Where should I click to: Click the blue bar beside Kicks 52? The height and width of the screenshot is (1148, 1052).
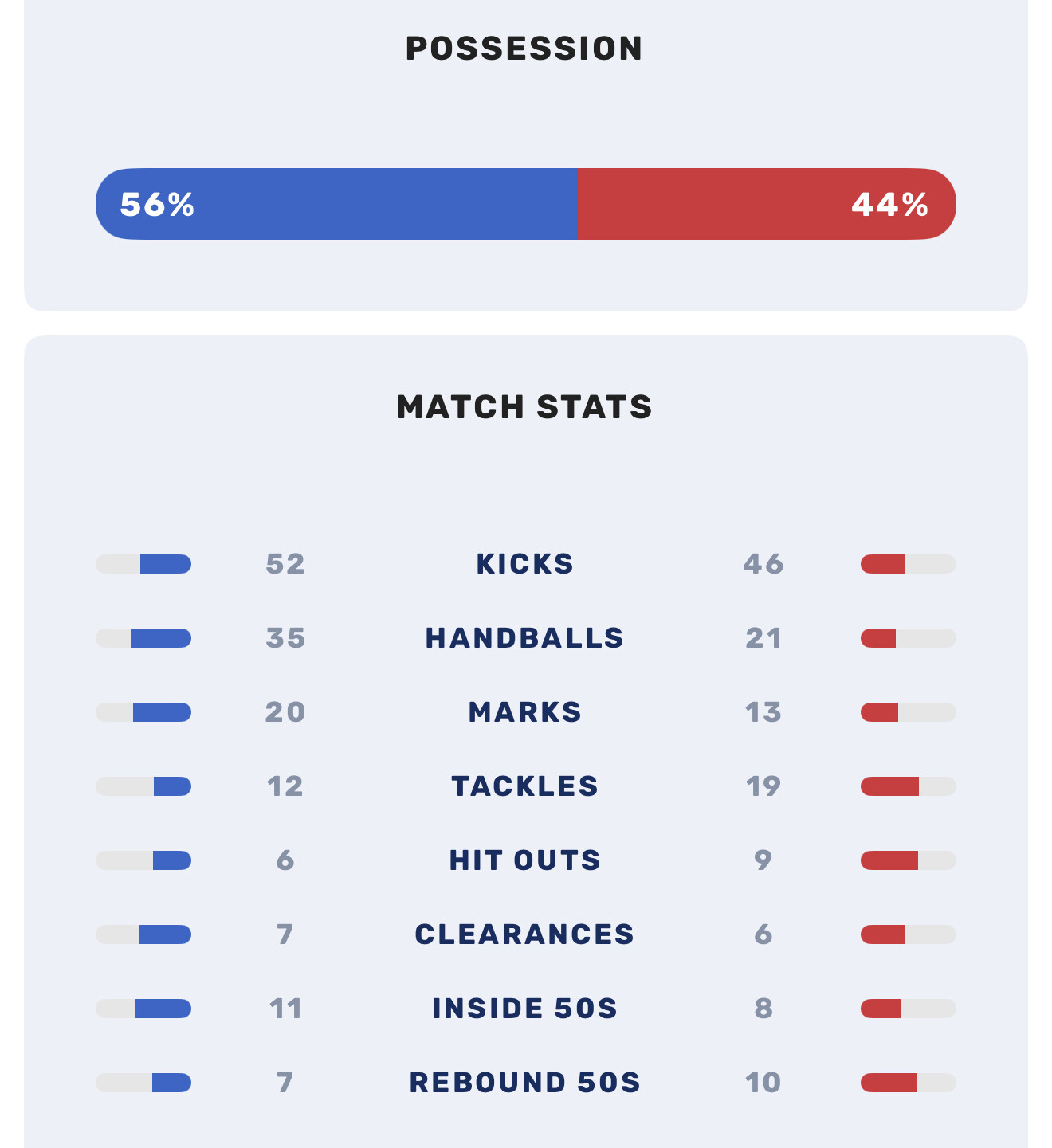tap(166, 564)
